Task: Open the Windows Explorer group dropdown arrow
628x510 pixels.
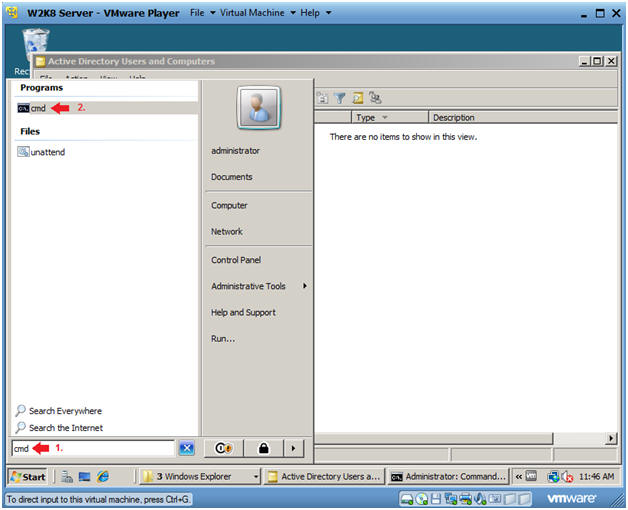Action: pyautogui.click(x=256, y=476)
